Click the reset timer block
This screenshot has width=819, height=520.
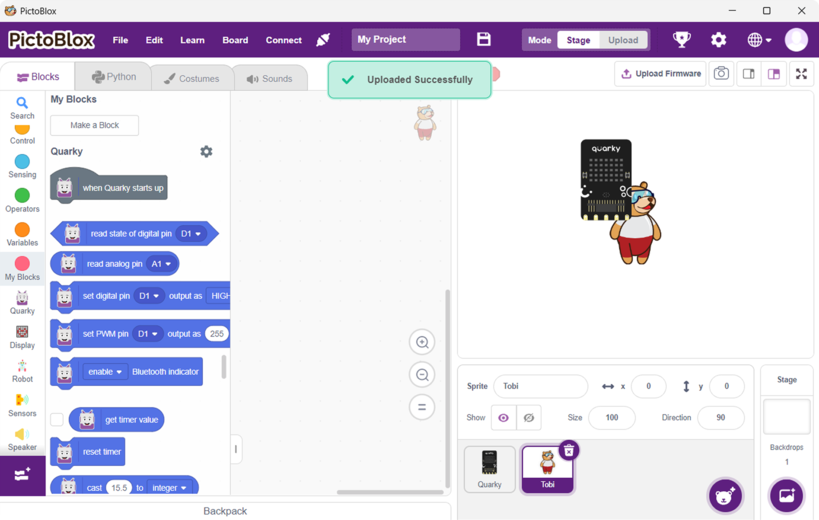click(x=88, y=452)
